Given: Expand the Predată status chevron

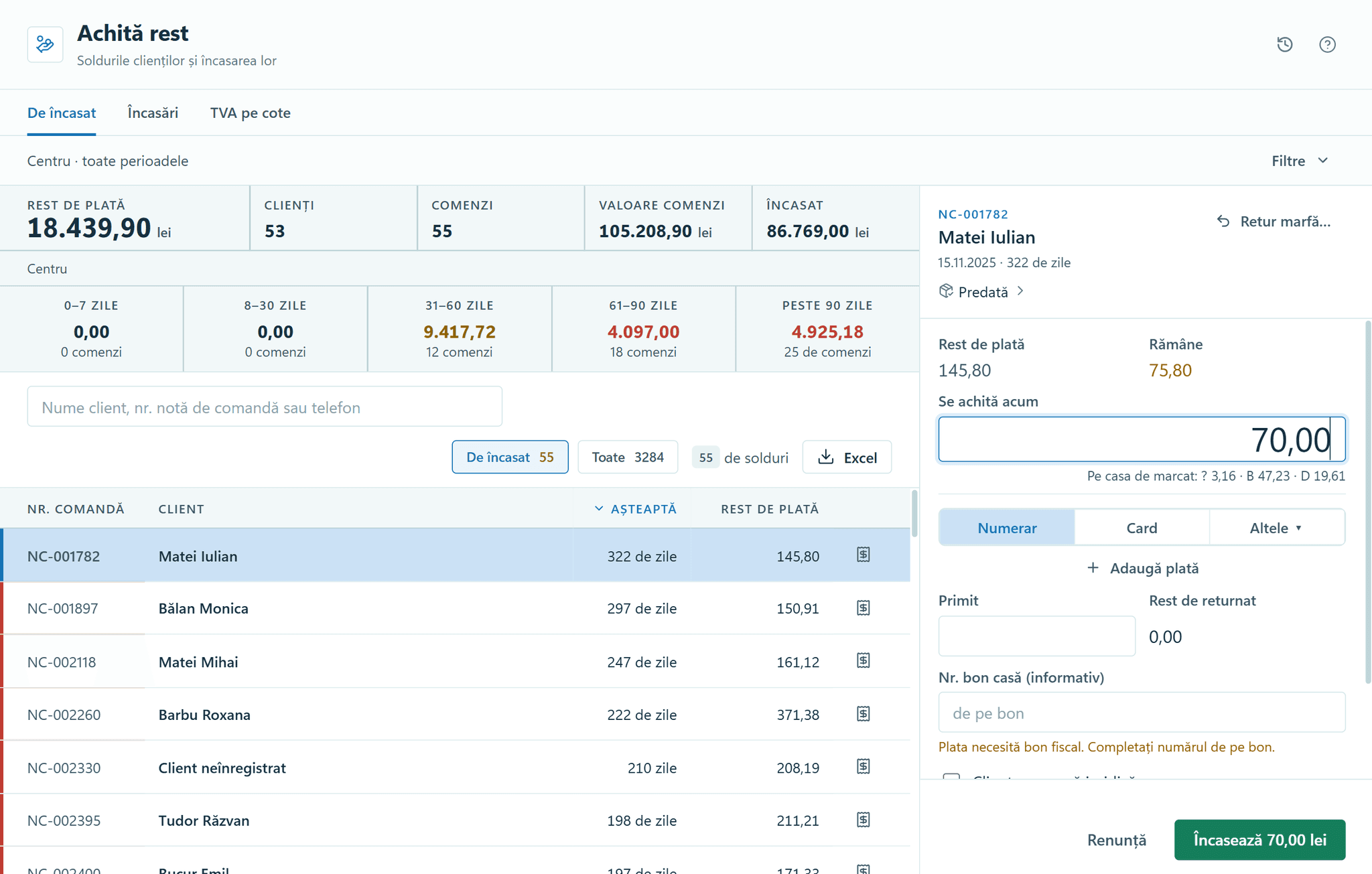Looking at the screenshot, I should [1020, 291].
